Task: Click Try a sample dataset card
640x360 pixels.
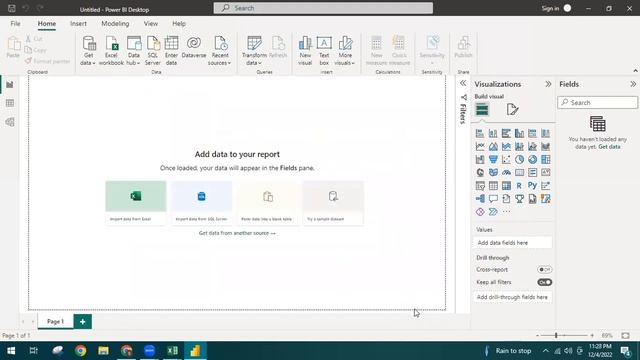Action: [333, 203]
